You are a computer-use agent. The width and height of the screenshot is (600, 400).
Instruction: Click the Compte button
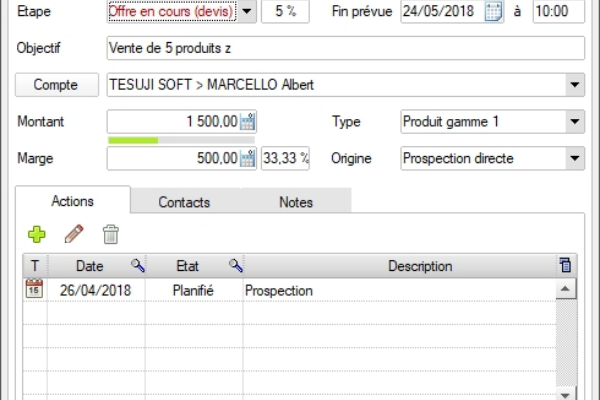point(56,85)
